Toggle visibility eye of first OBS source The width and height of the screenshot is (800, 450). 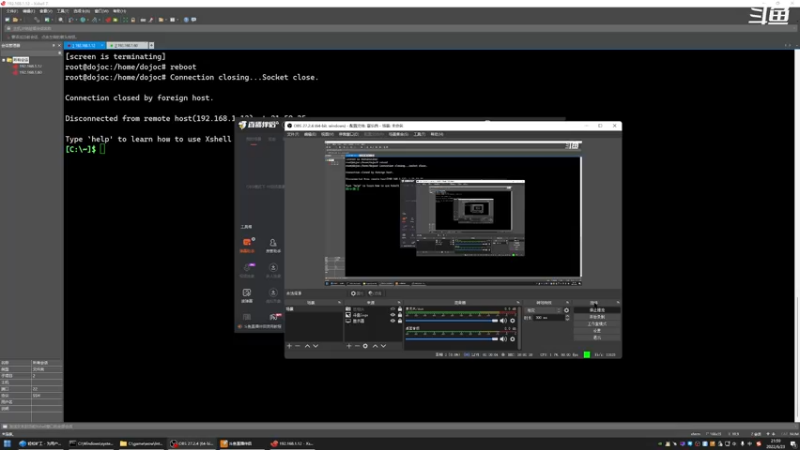coord(393,309)
